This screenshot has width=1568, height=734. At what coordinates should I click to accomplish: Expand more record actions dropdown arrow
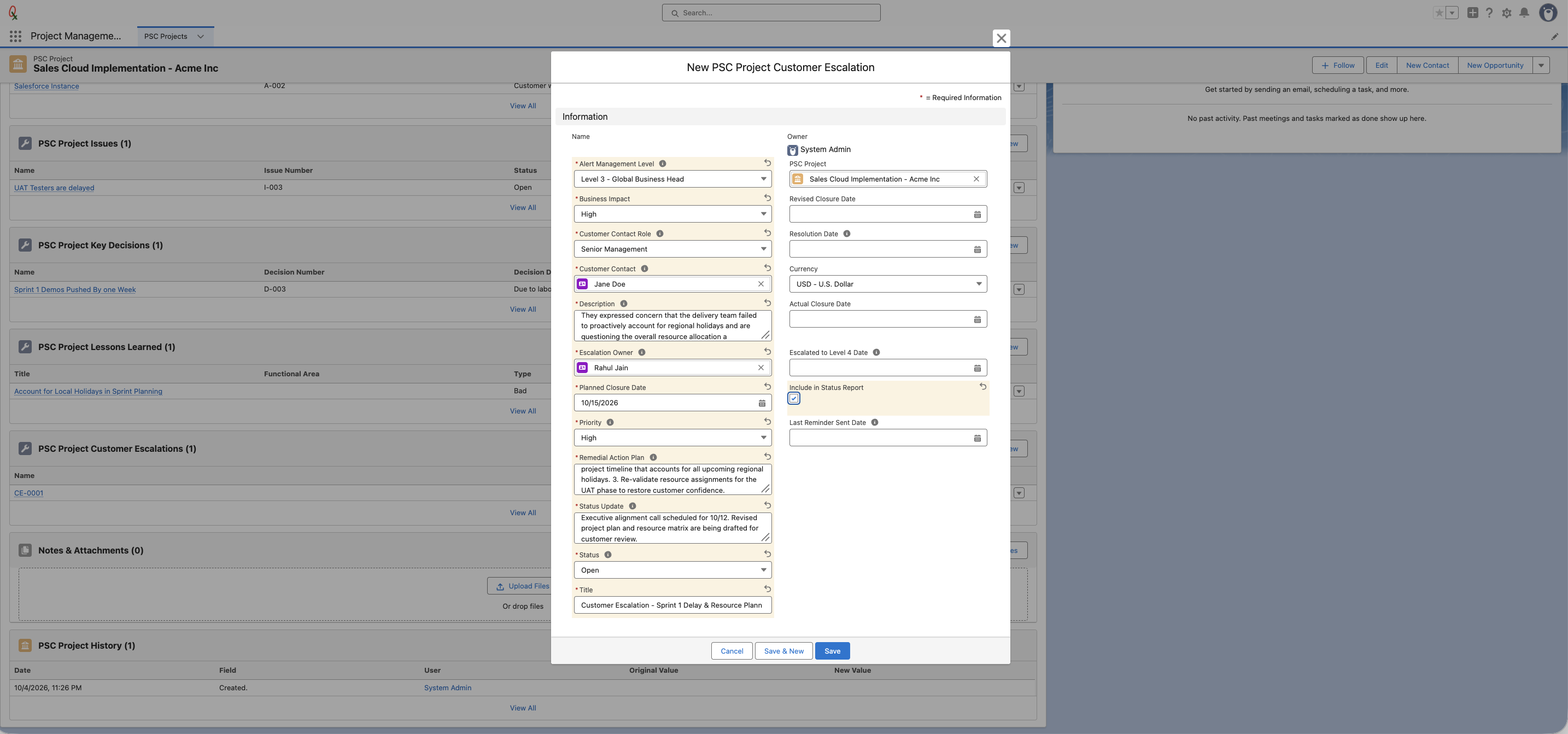click(1541, 65)
